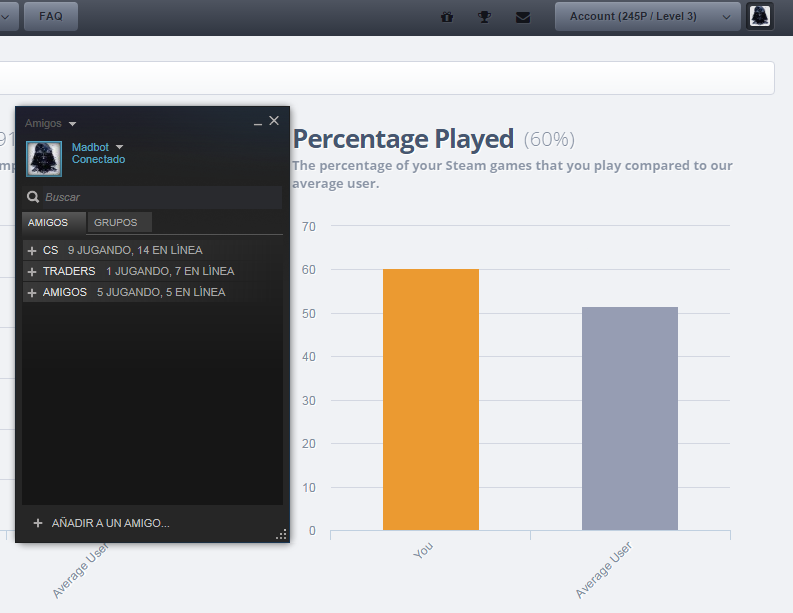Close the Amigos friends window
The image size is (793, 613).
274,121
